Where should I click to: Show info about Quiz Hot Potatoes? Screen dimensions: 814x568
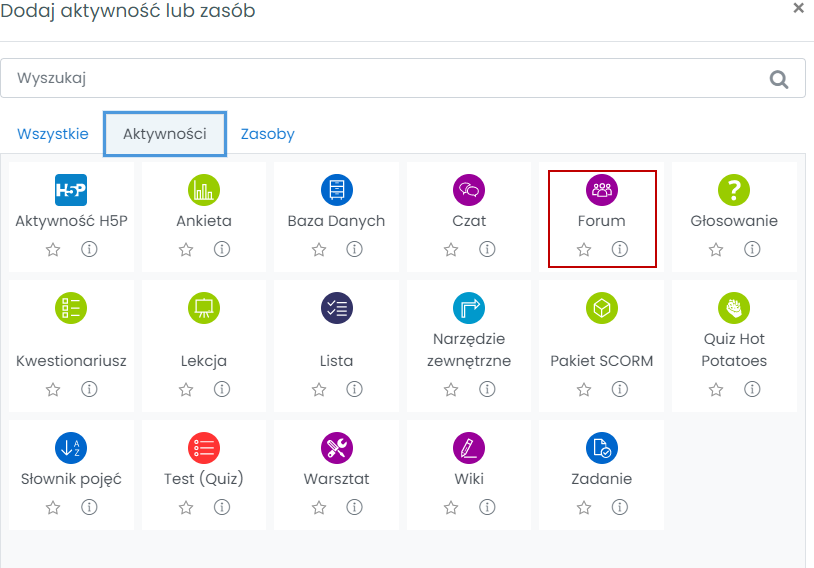(752, 389)
